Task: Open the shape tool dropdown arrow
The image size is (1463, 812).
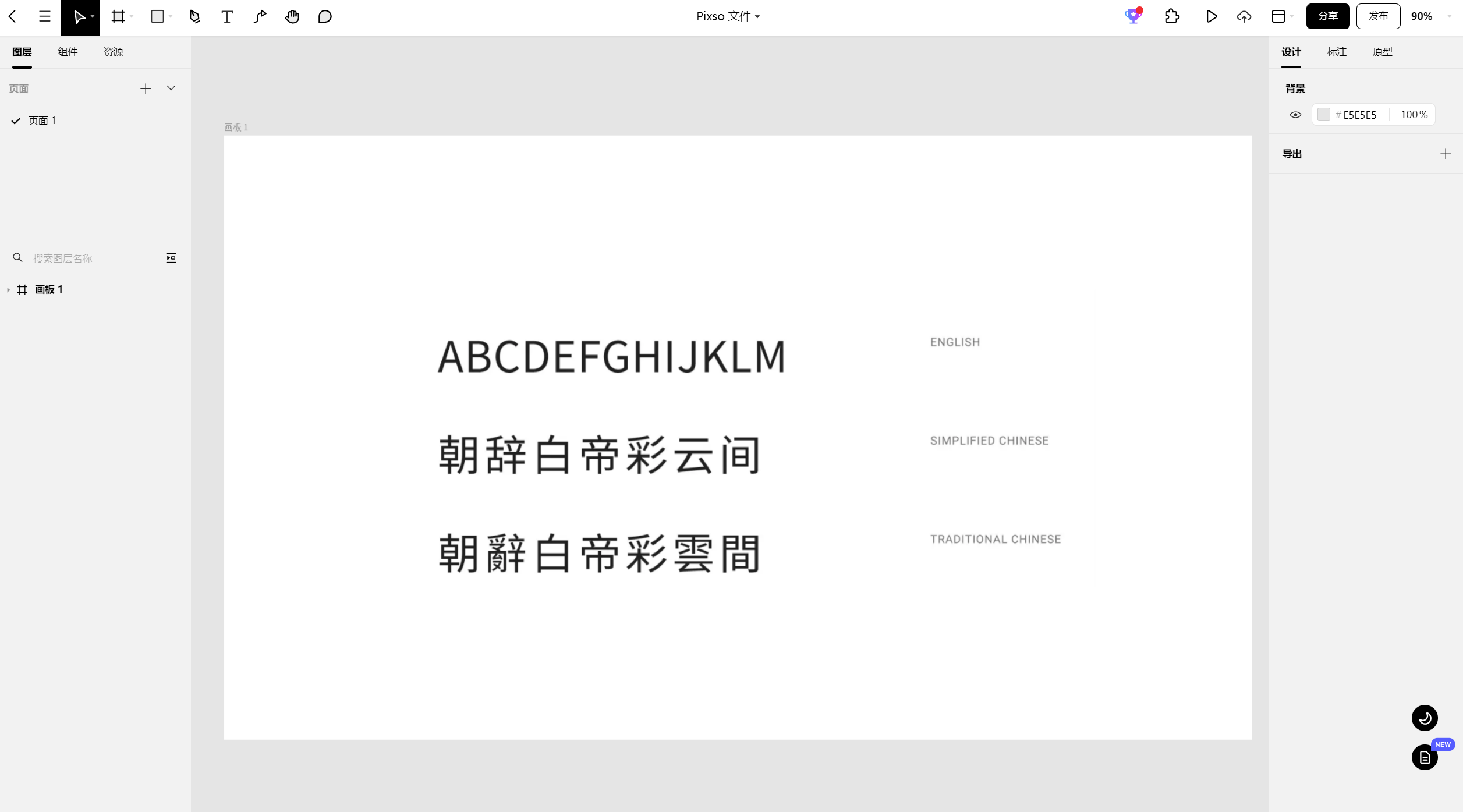Action: (x=171, y=17)
